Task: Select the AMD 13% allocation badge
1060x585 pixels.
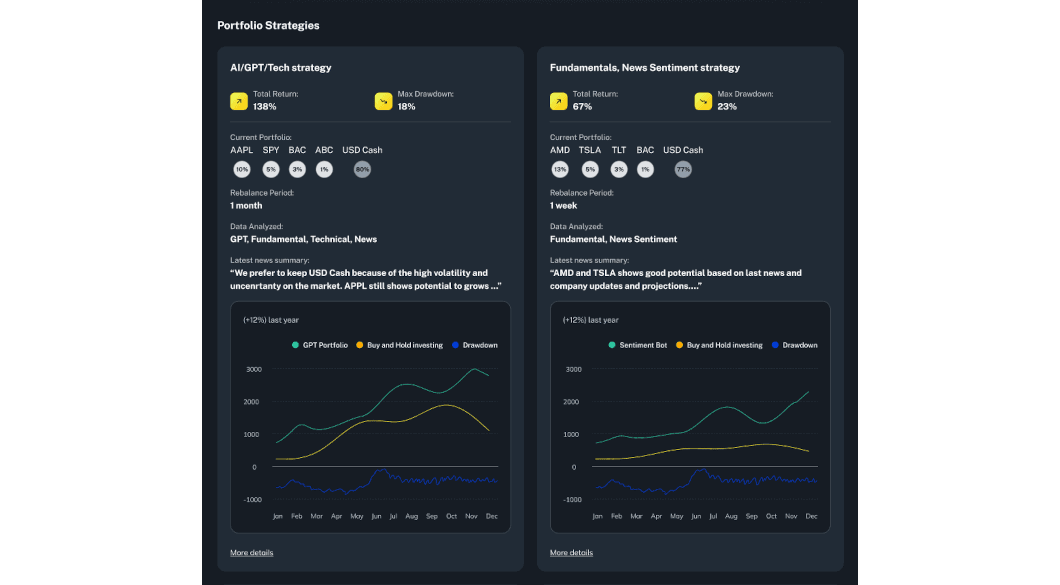Action: tap(560, 169)
